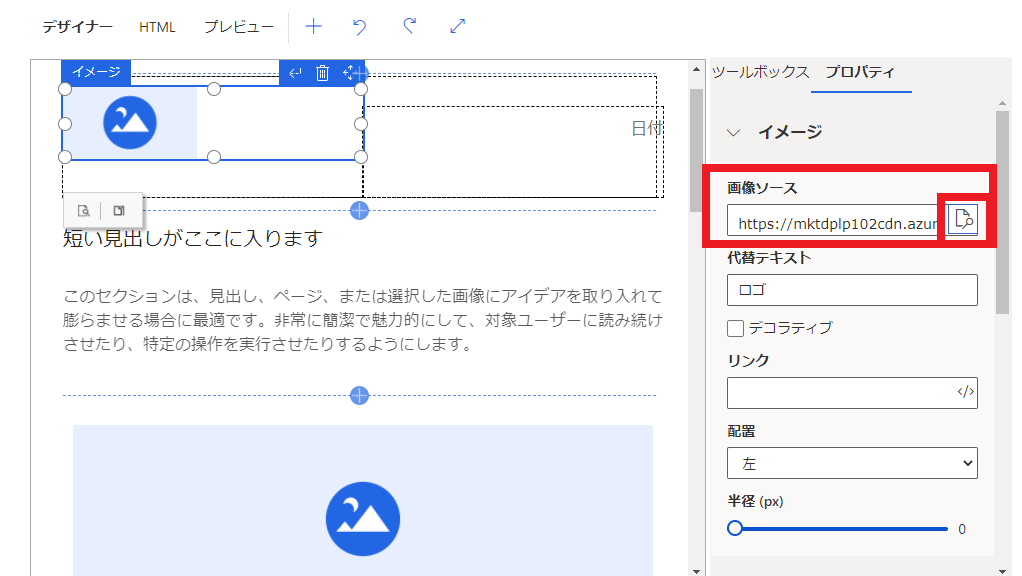Click the personalization code icon in リンク field
The height and width of the screenshot is (576, 1022).
tap(964, 393)
